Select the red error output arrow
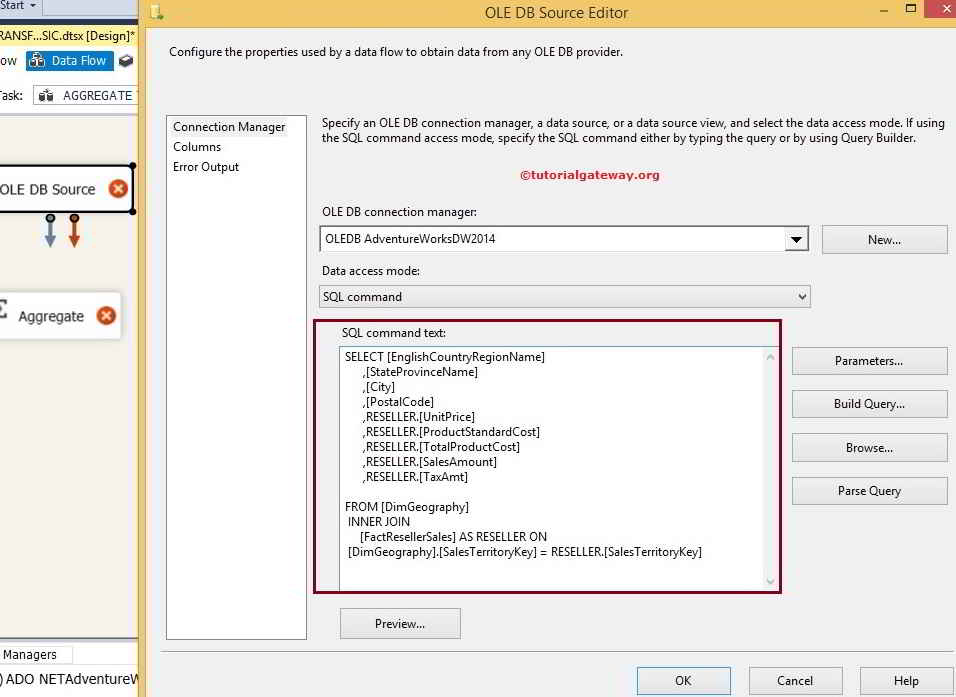This screenshot has height=697, width=956. (x=73, y=230)
